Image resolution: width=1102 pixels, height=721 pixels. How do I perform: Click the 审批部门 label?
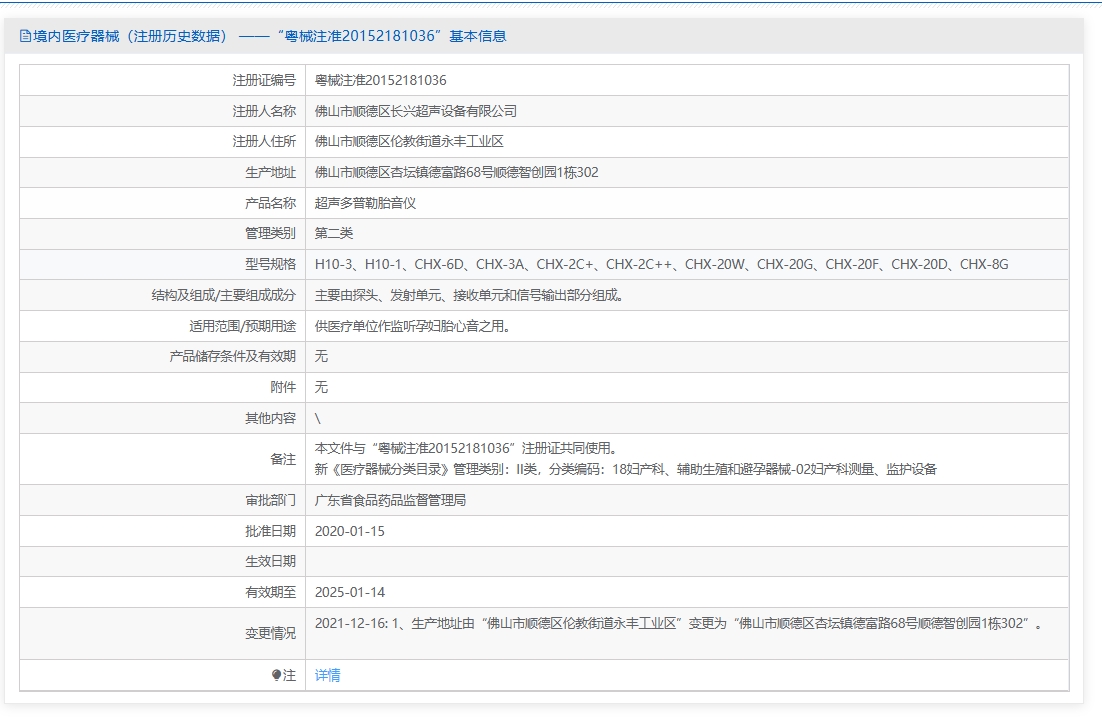(x=271, y=500)
